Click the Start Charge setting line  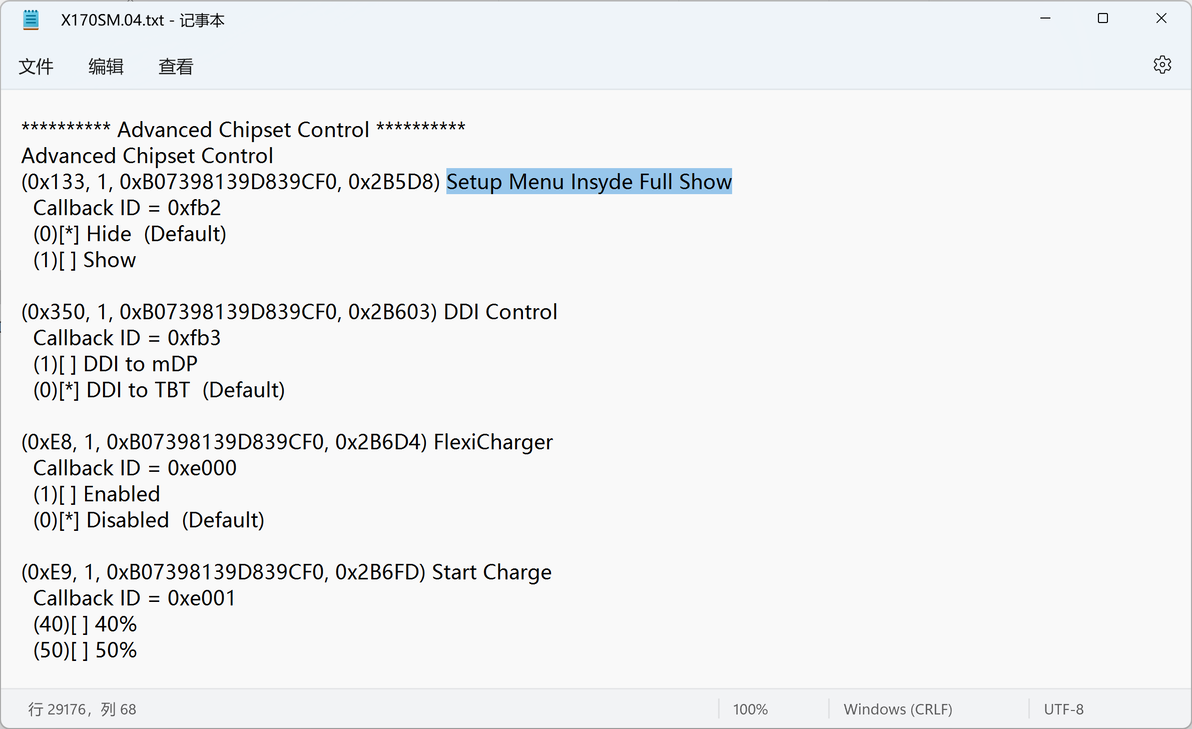(286, 572)
